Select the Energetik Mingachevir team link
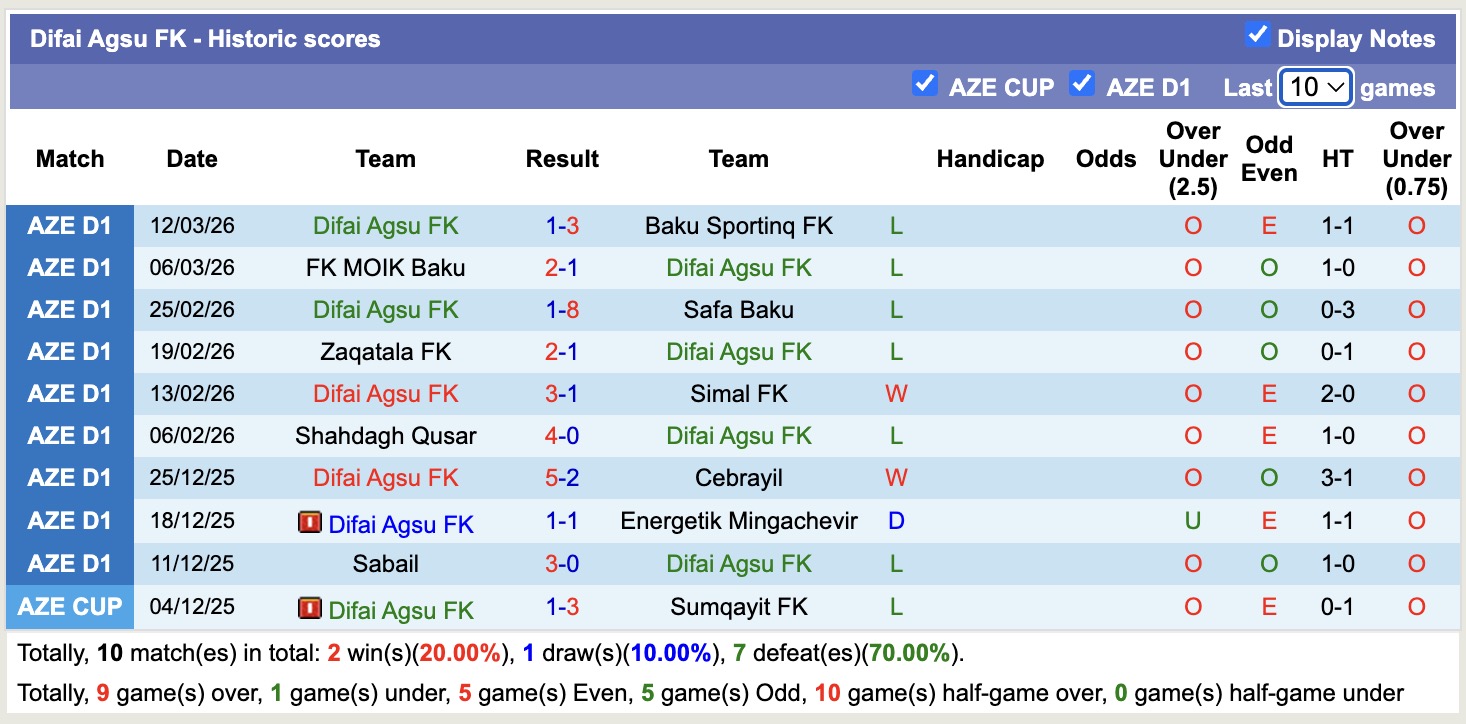Viewport: 1466px width, 724px height. 739,521
